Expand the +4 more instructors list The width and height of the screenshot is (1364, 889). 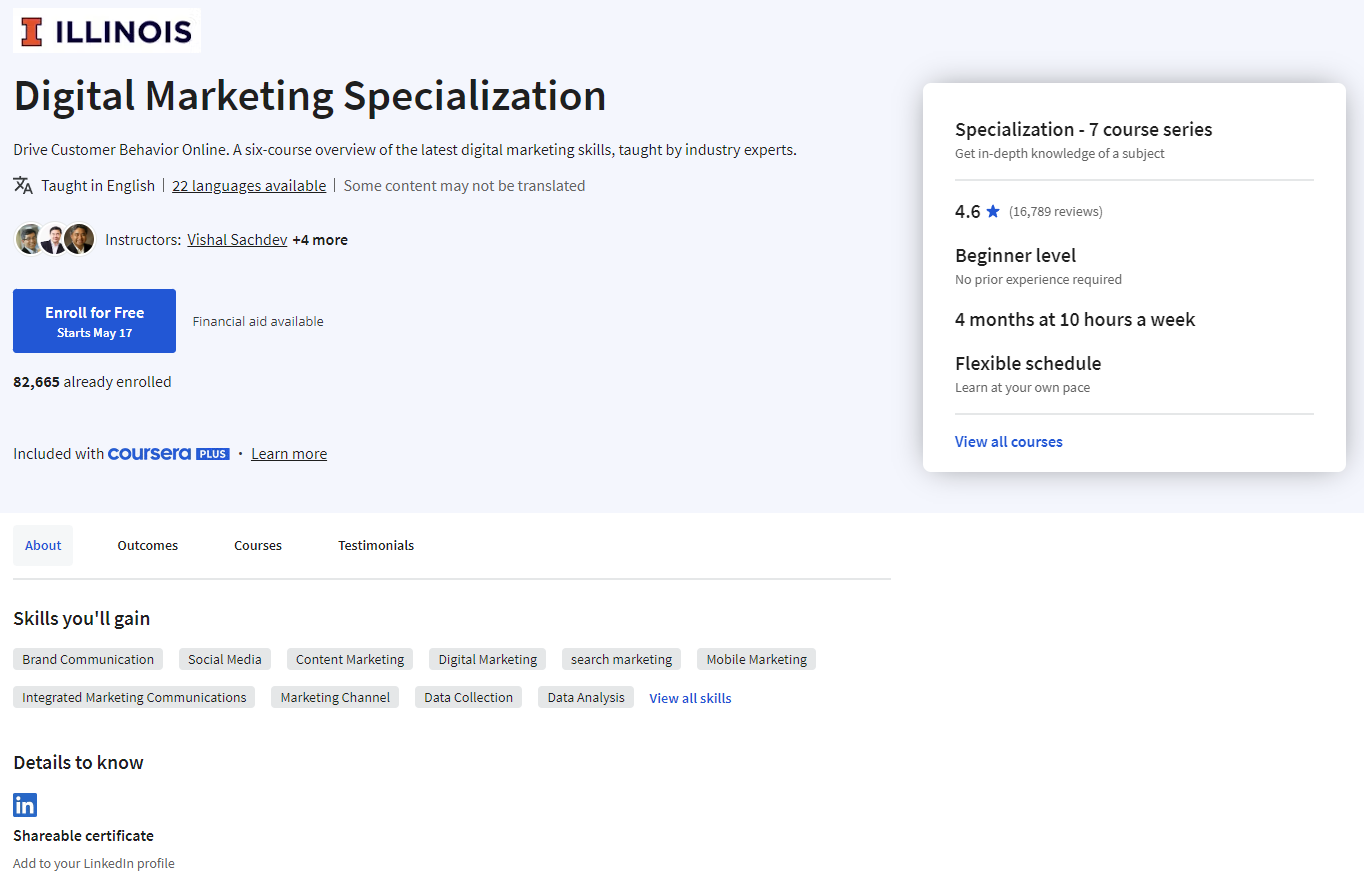tap(320, 239)
